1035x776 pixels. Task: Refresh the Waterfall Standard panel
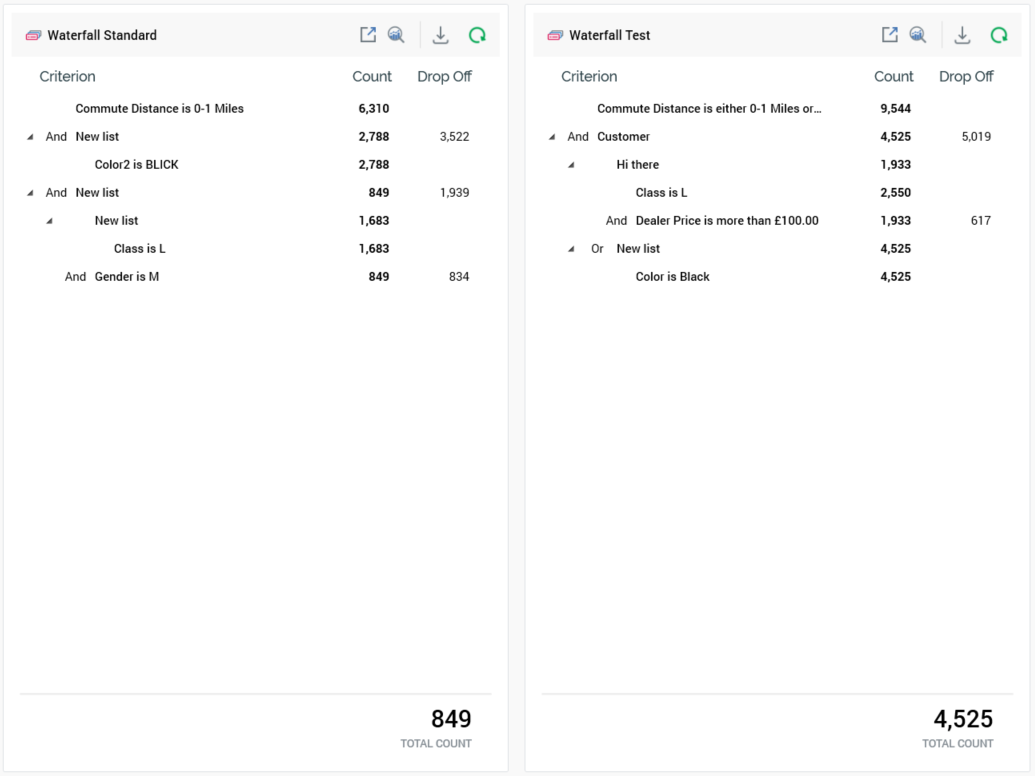tap(477, 35)
